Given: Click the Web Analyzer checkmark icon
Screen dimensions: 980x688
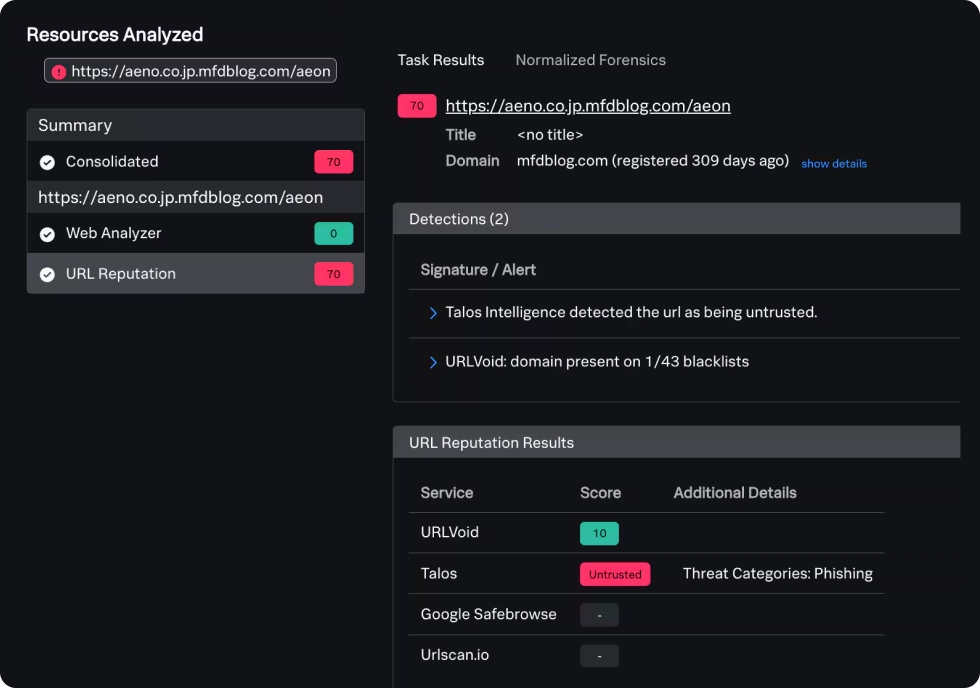Looking at the screenshot, I should 47,234.
